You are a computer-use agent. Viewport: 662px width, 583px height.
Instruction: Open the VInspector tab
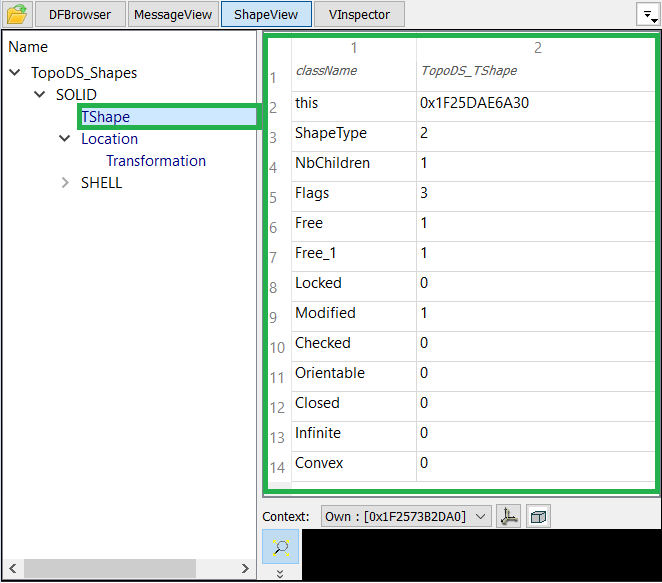click(358, 14)
